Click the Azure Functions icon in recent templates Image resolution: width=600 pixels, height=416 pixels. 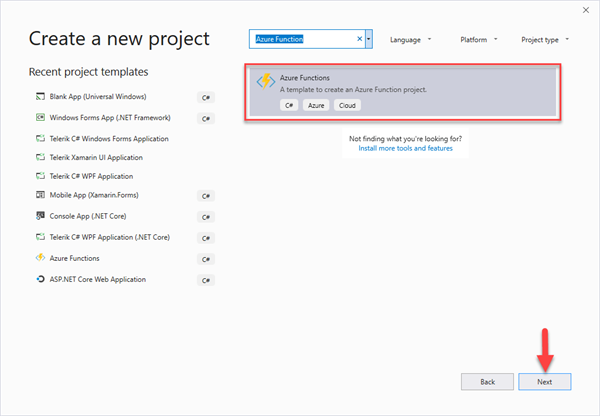pyautogui.click(x=40, y=258)
